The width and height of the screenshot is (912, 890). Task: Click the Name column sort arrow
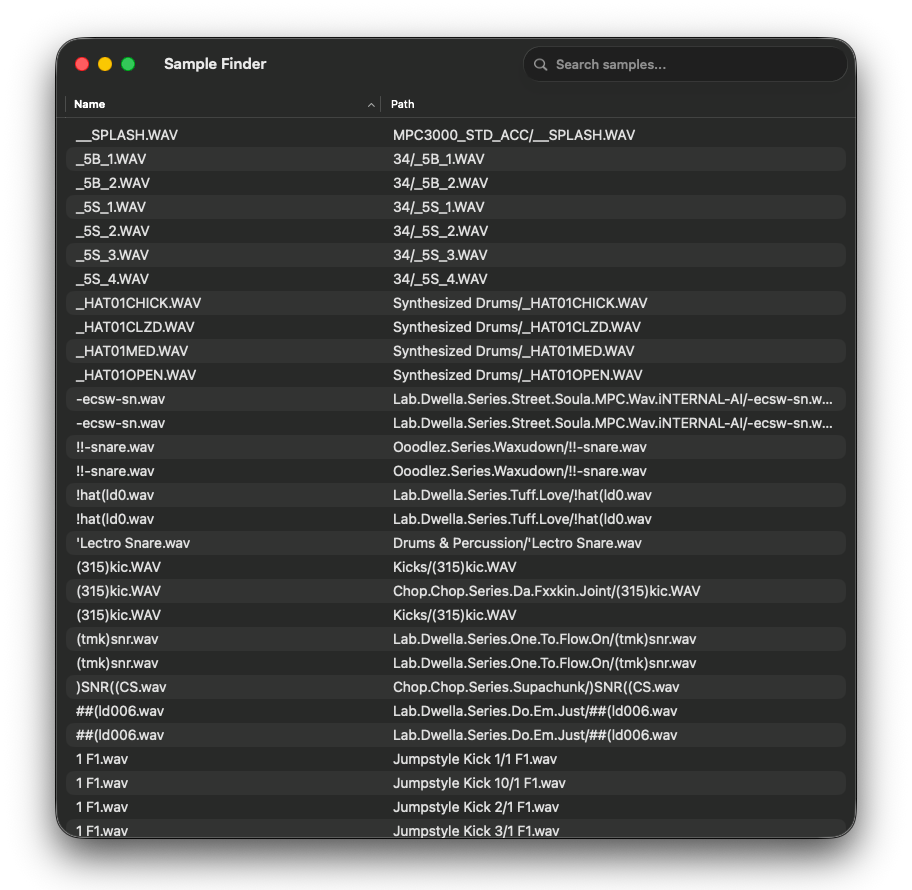(x=371, y=105)
